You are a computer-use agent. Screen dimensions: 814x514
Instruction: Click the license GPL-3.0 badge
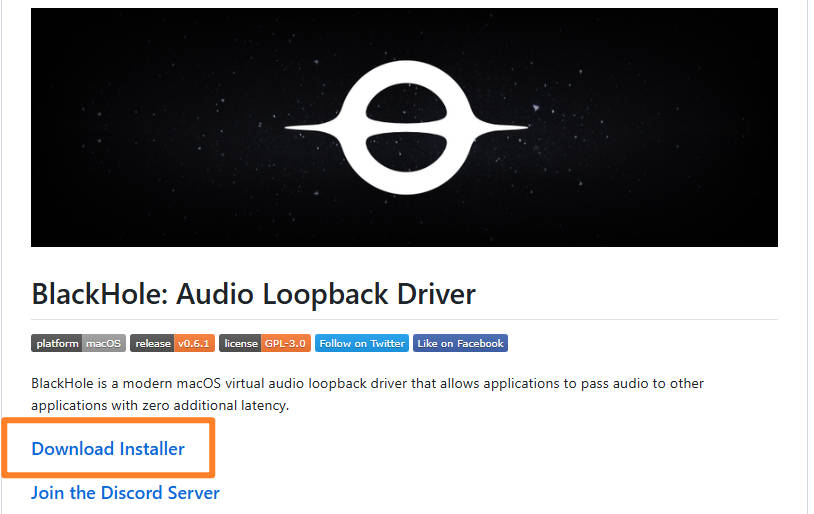[265, 343]
